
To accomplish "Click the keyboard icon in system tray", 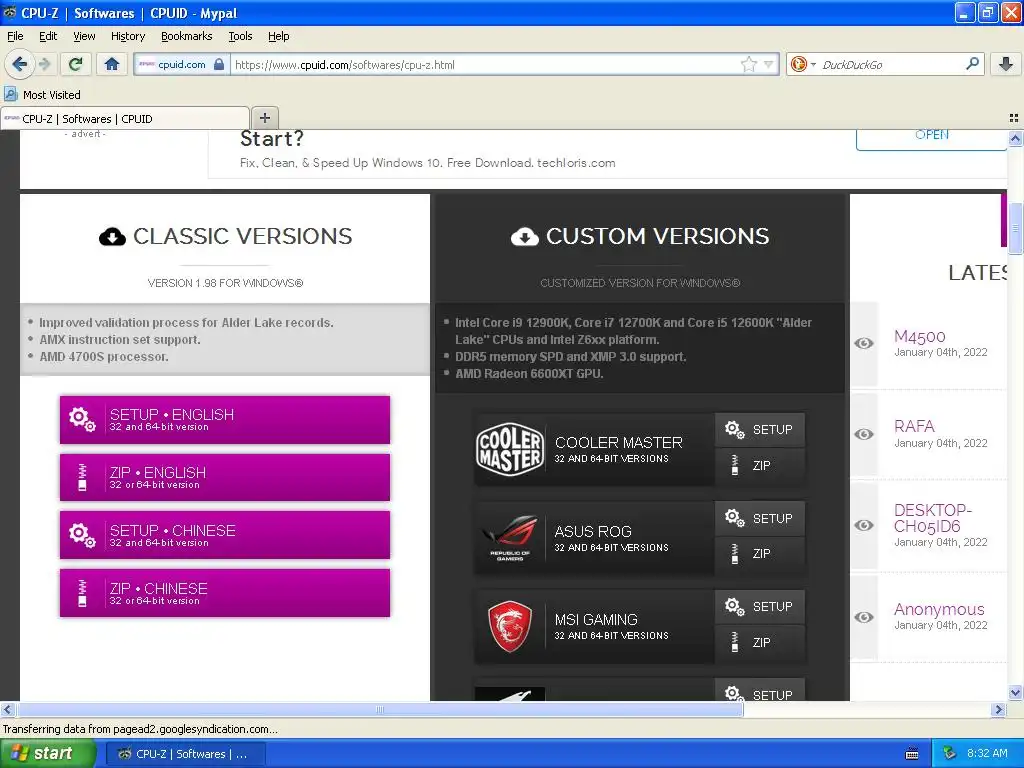I will pyautogui.click(x=912, y=754).
